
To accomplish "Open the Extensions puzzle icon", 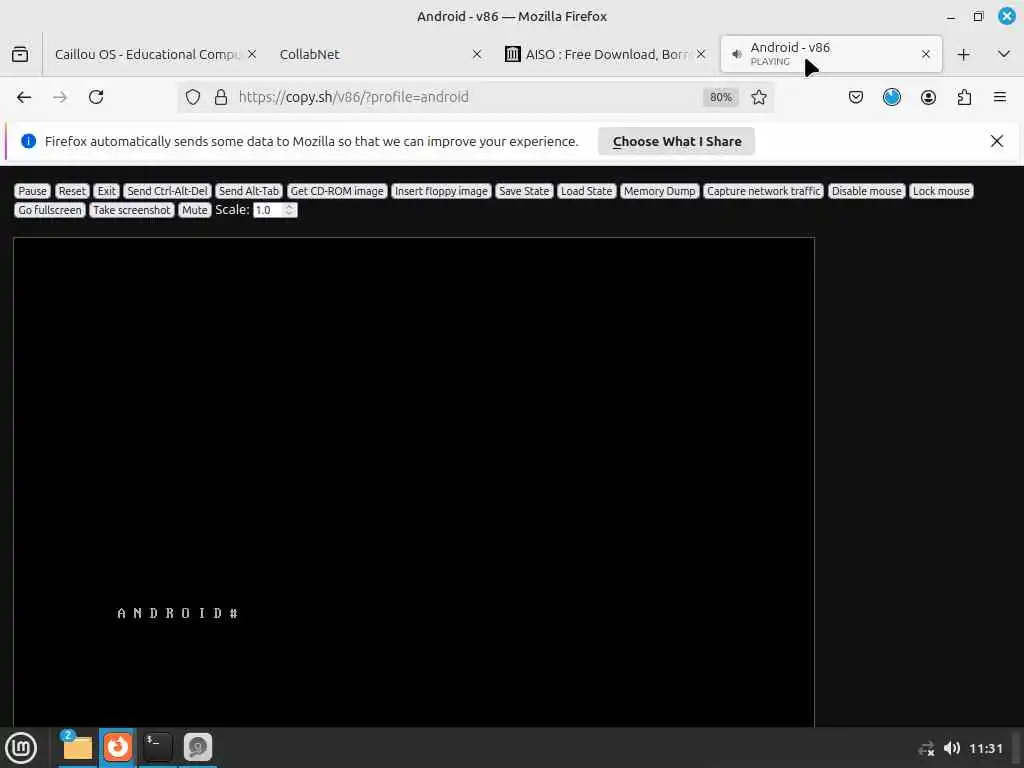I will (964, 97).
